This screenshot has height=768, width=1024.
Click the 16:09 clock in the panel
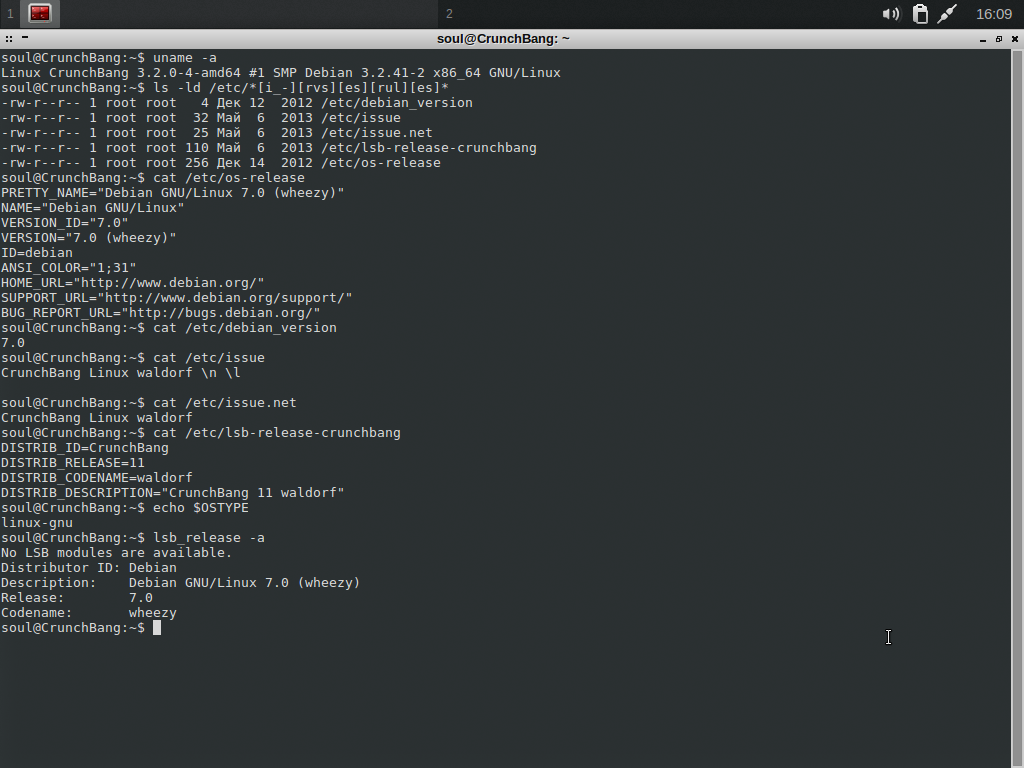pyautogui.click(x=994, y=14)
